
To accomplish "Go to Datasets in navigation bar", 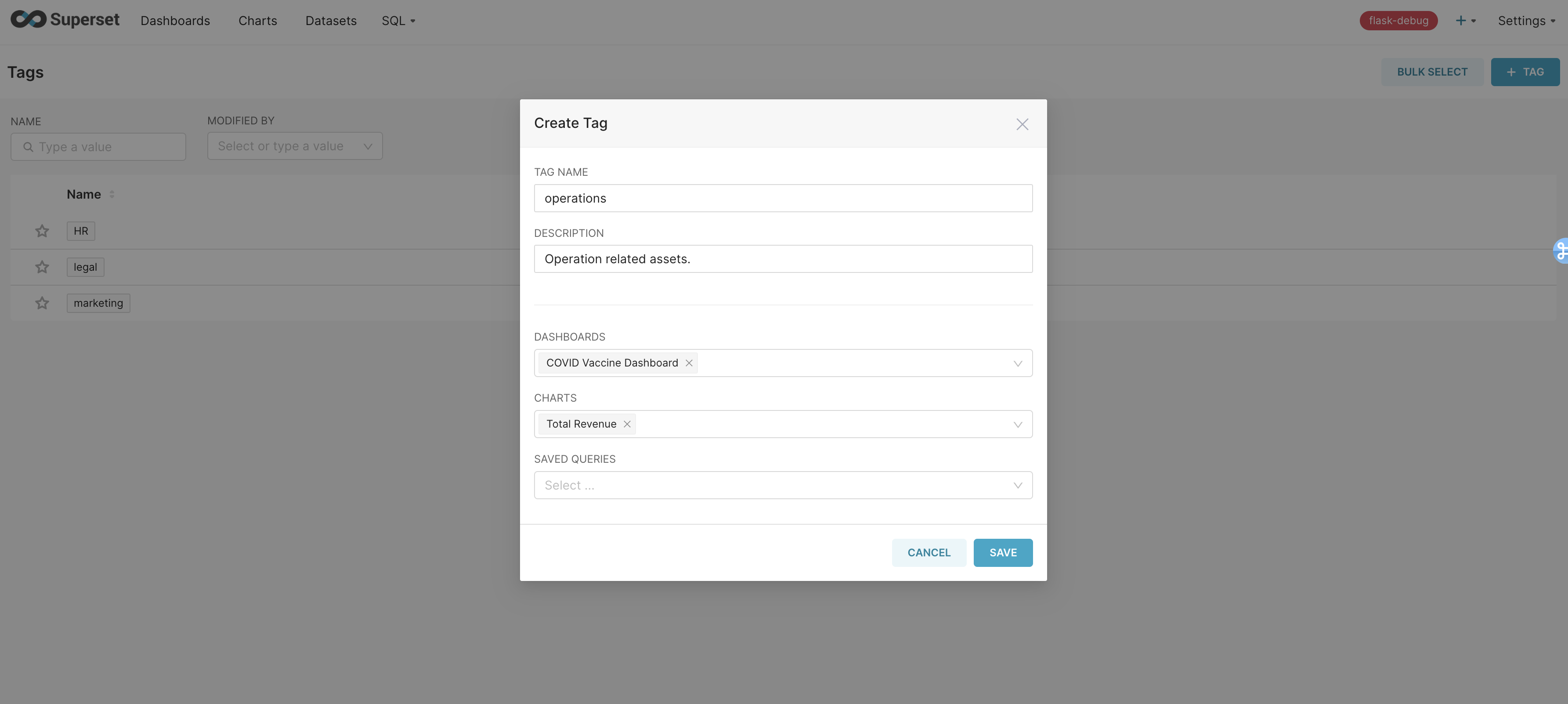I will [x=331, y=21].
